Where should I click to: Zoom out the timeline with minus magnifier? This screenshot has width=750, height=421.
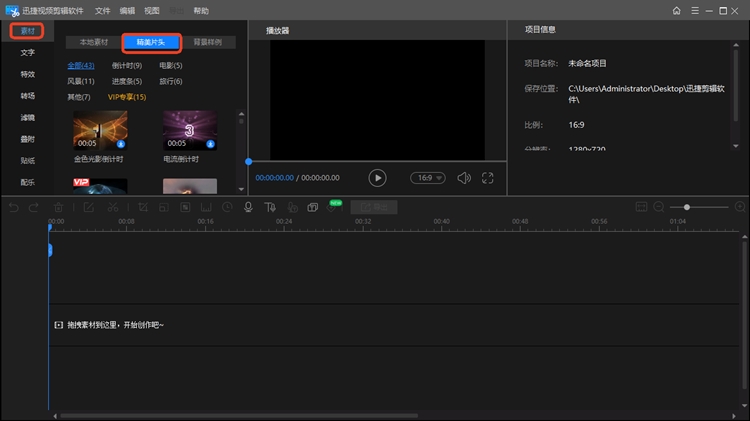point(659,207)
